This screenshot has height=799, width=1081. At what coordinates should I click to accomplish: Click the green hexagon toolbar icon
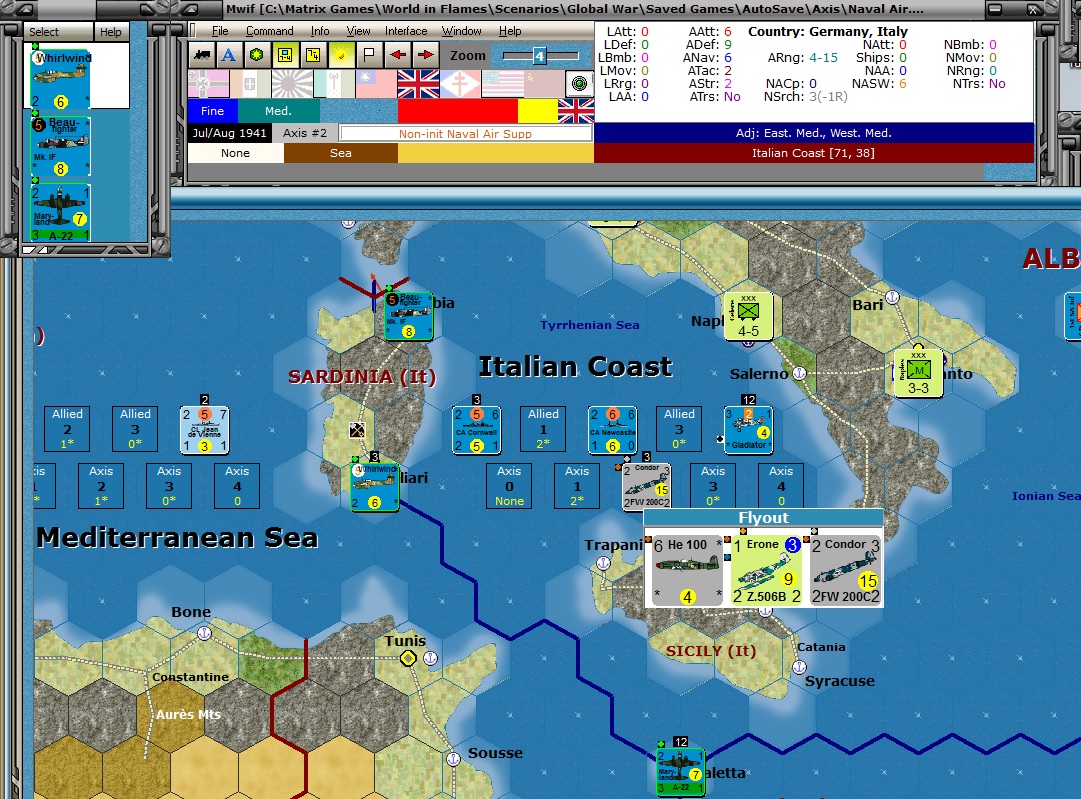[256, 55]
